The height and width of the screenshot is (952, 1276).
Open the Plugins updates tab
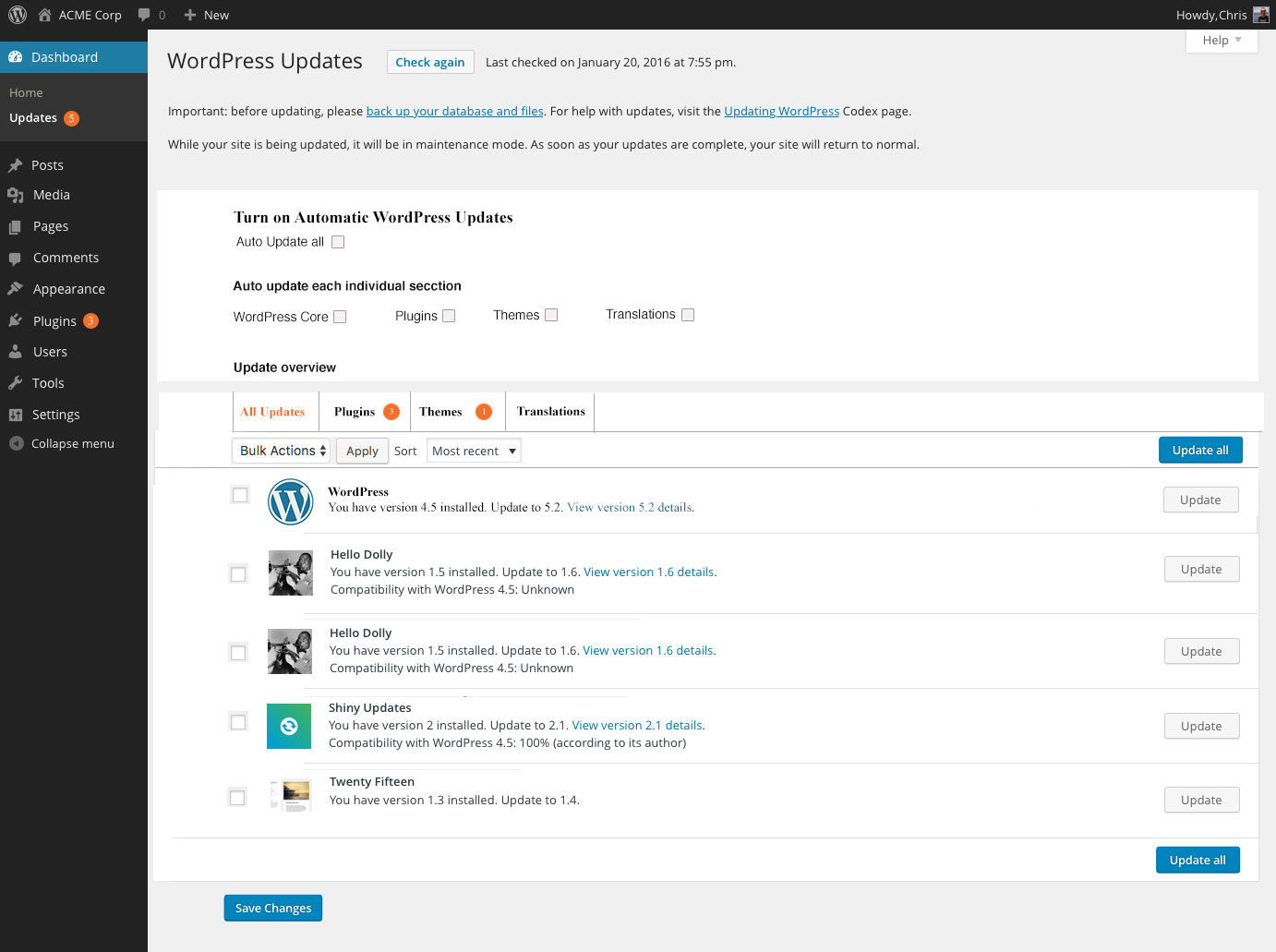pos(354,411)
